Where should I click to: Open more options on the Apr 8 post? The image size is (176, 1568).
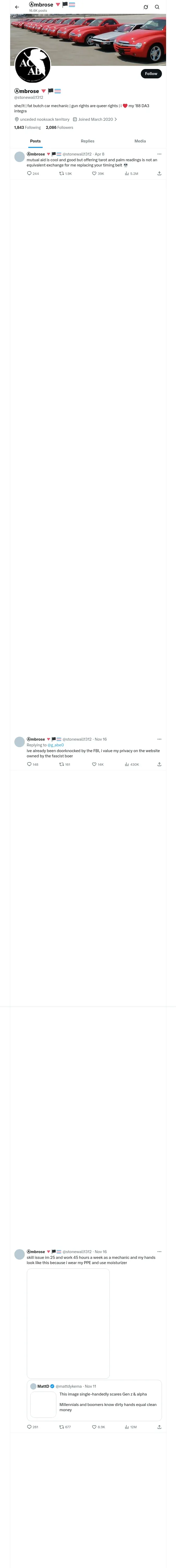tap(160, 154)
